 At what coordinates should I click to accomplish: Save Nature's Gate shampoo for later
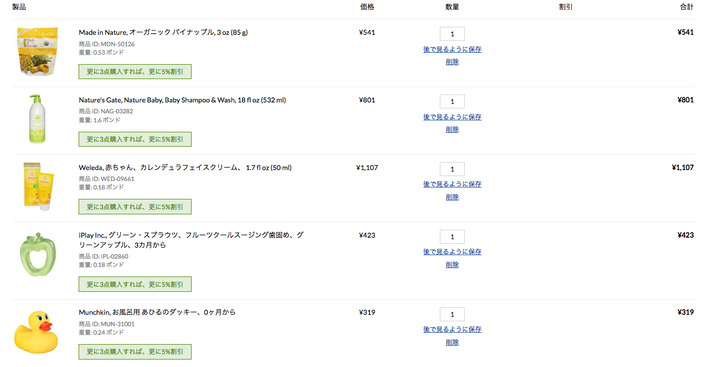pyautogui.click(x=452, y=117)
